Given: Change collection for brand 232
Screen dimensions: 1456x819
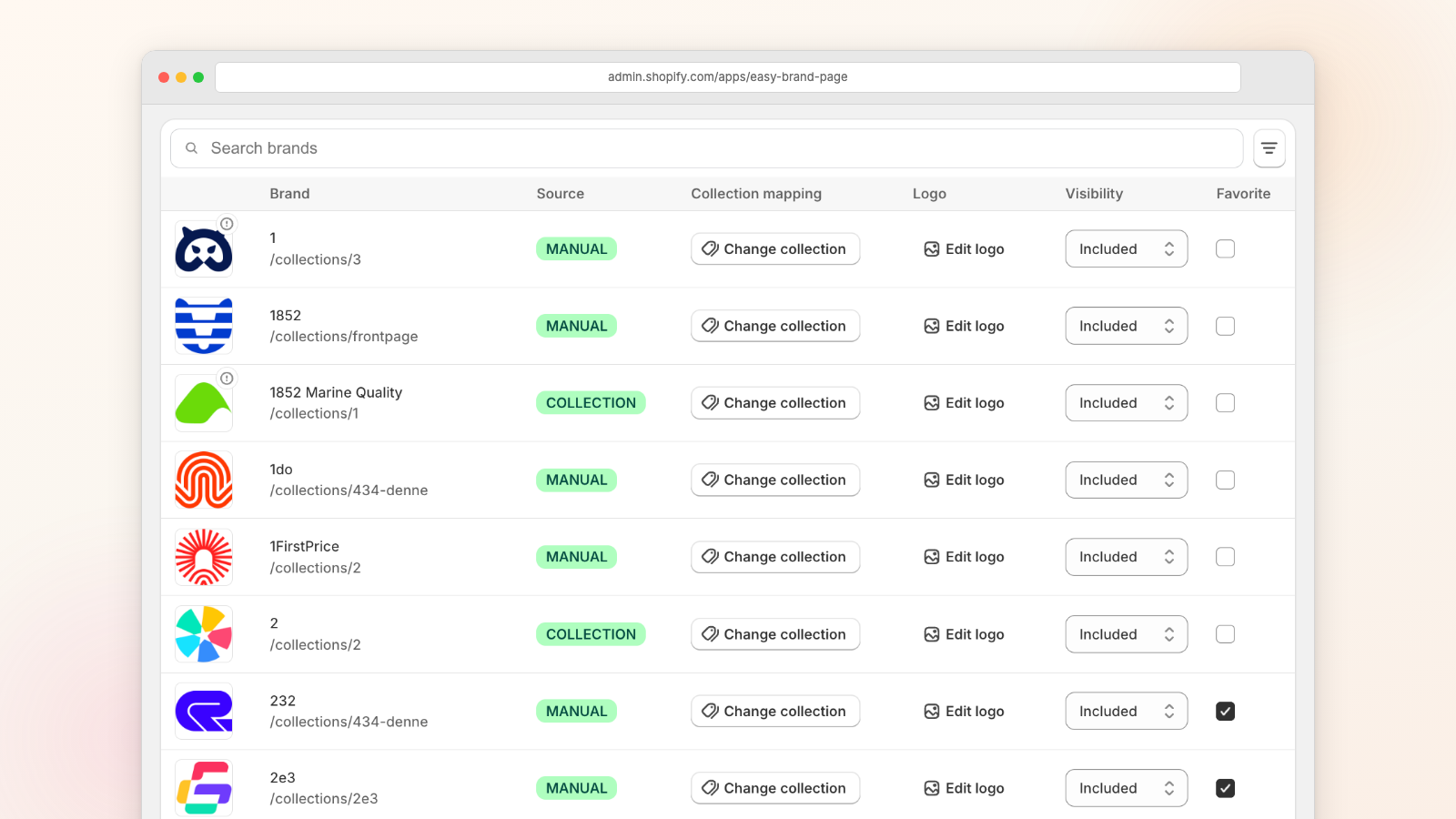Looking at the screenshot, I should point(775,711).
